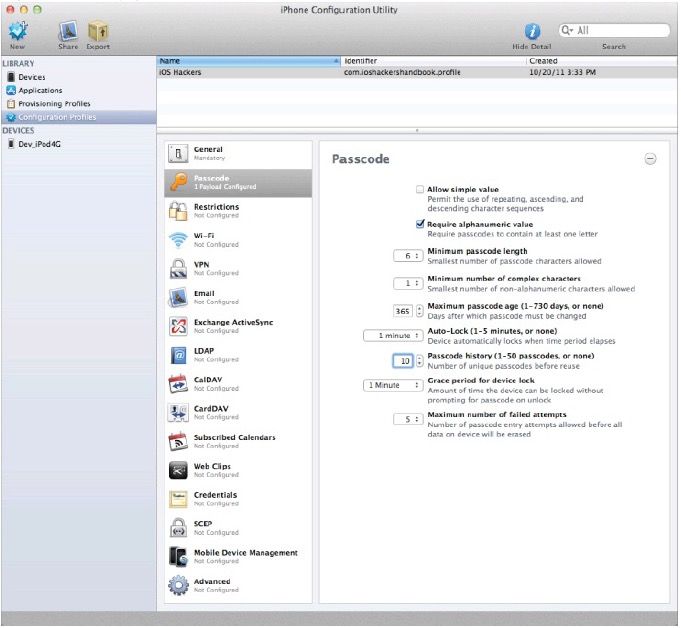Open the Web Clips icon
This screenshot has width=681, height=628.
pyautogui.click(x=178, y=470)
